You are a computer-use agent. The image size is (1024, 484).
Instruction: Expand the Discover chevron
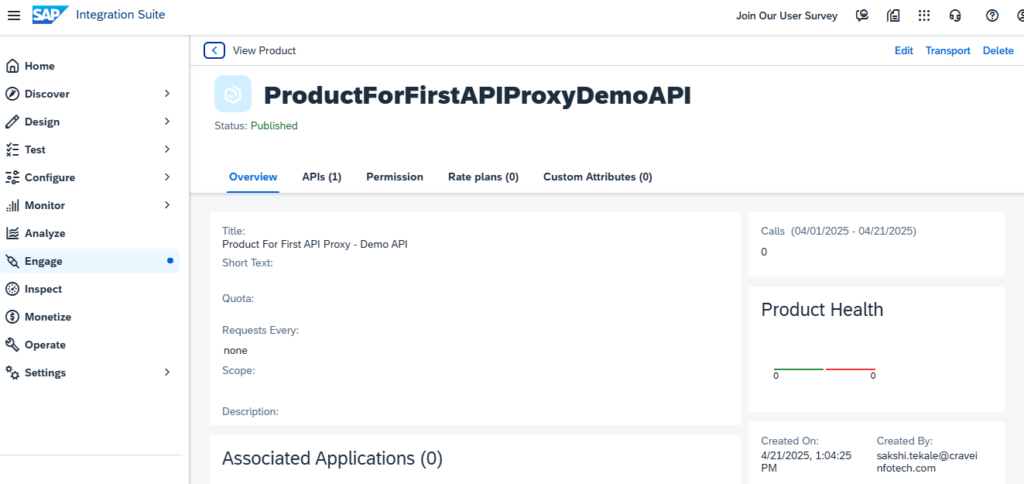point(167,94)
